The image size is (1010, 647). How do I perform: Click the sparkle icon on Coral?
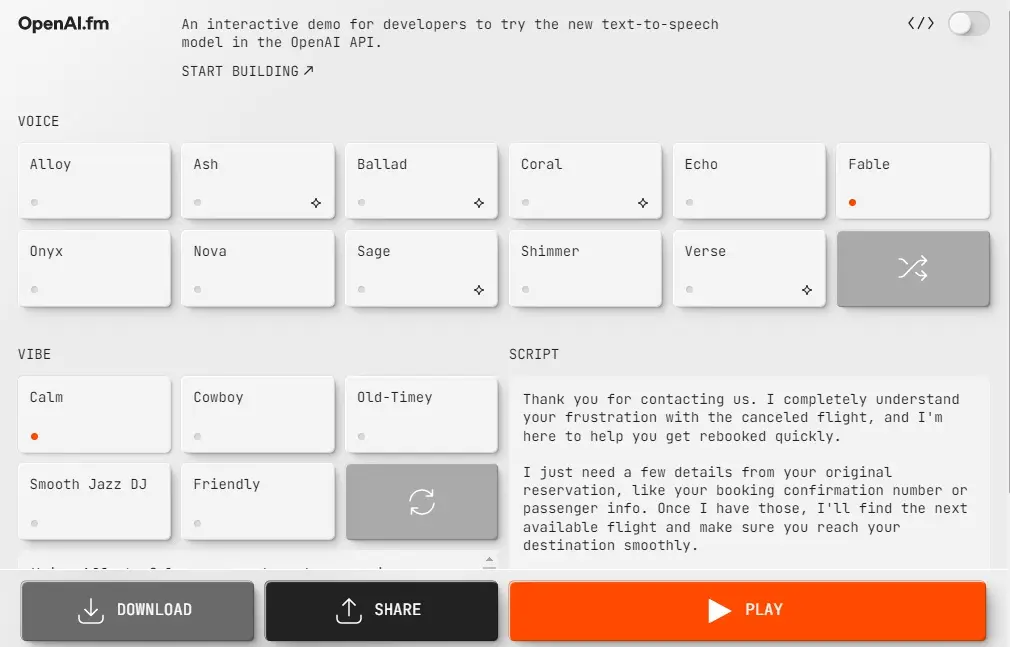tap(643, 203)
